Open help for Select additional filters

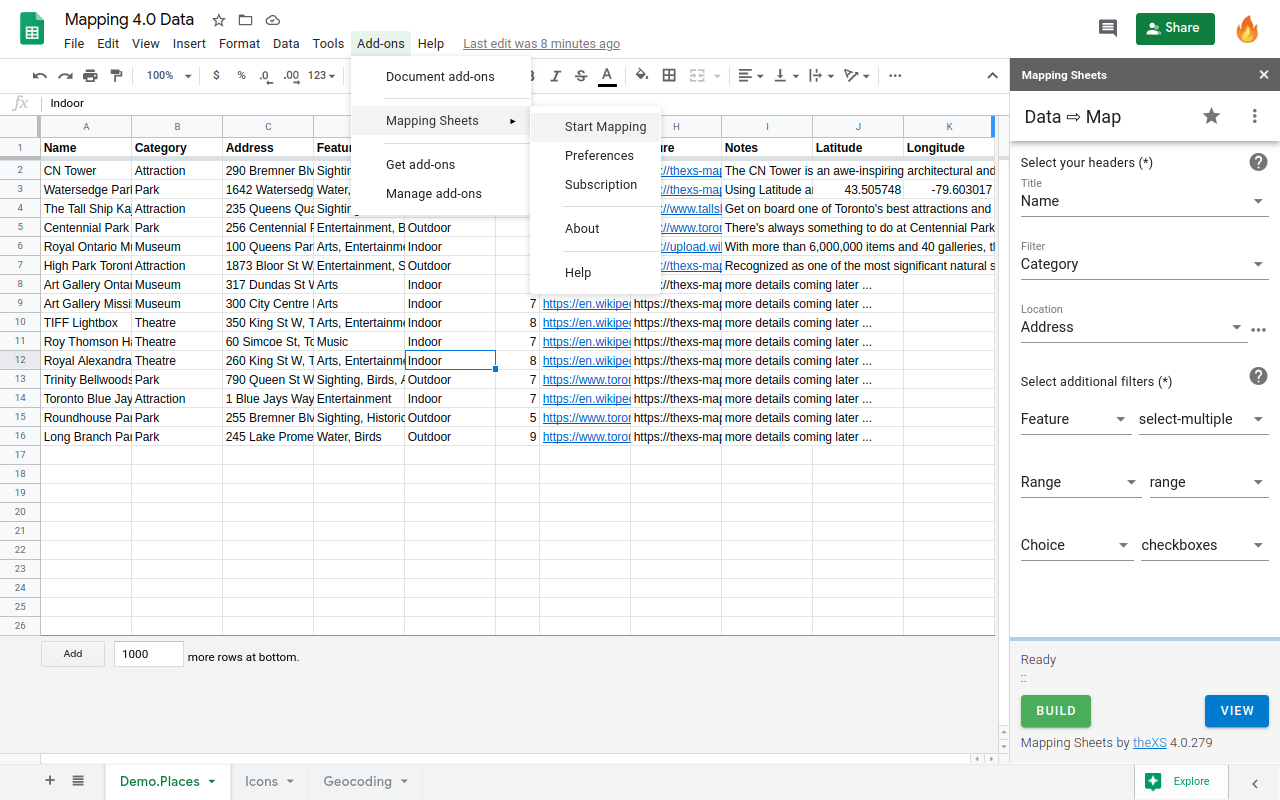click(1259, 376)
